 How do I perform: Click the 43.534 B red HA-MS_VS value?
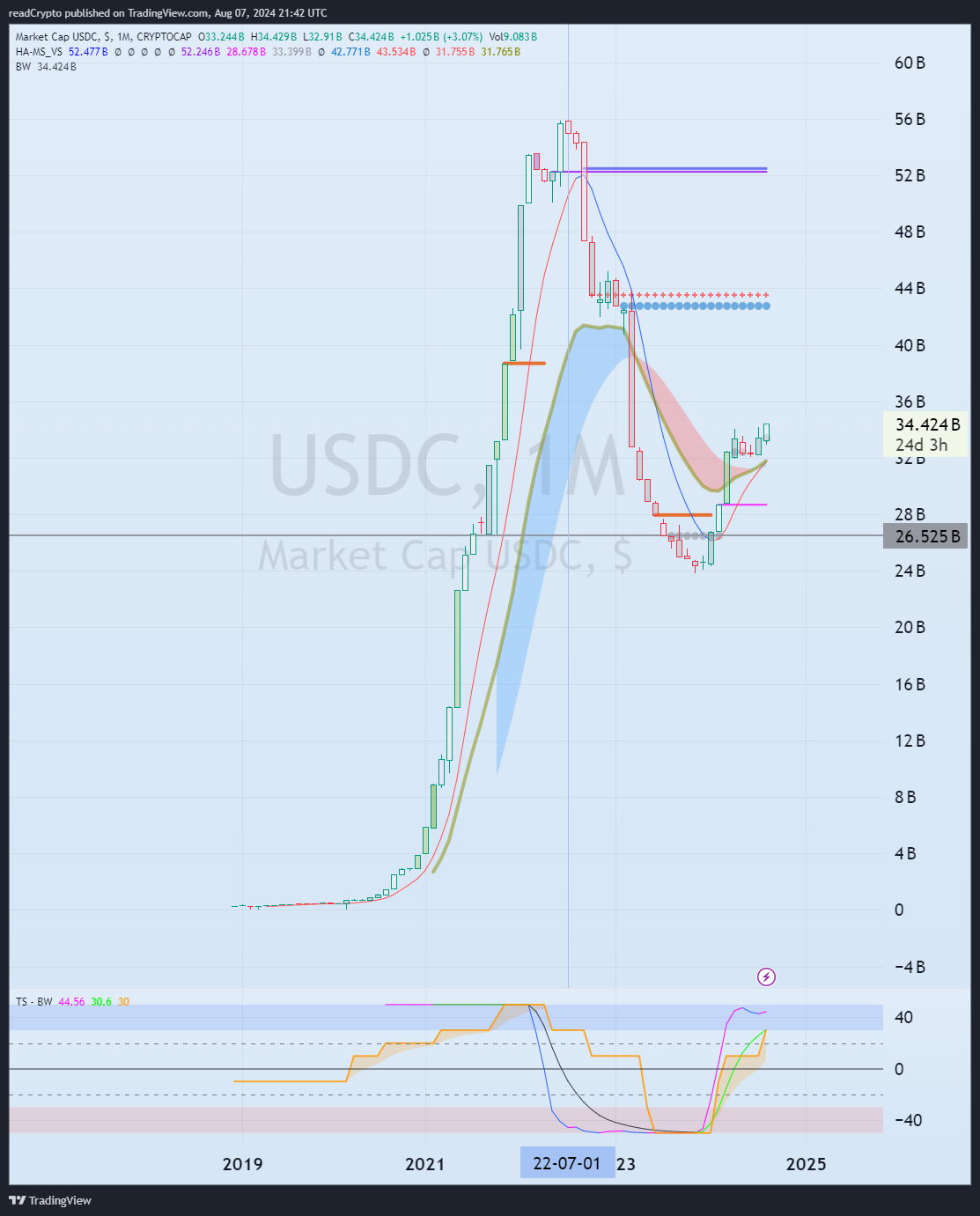(x=396, y=52)
